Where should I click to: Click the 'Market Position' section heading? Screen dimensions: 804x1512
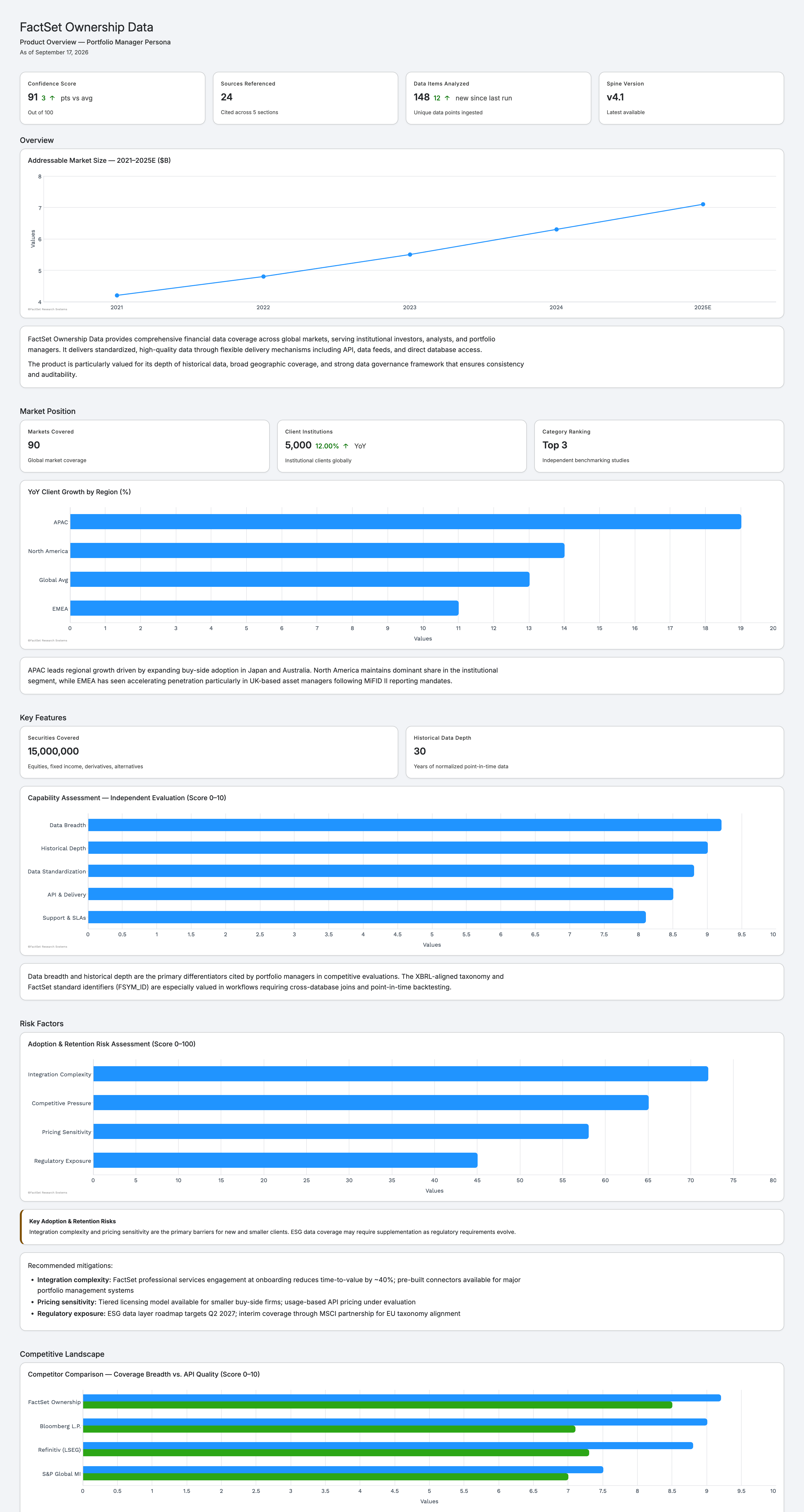pos(48,412)
